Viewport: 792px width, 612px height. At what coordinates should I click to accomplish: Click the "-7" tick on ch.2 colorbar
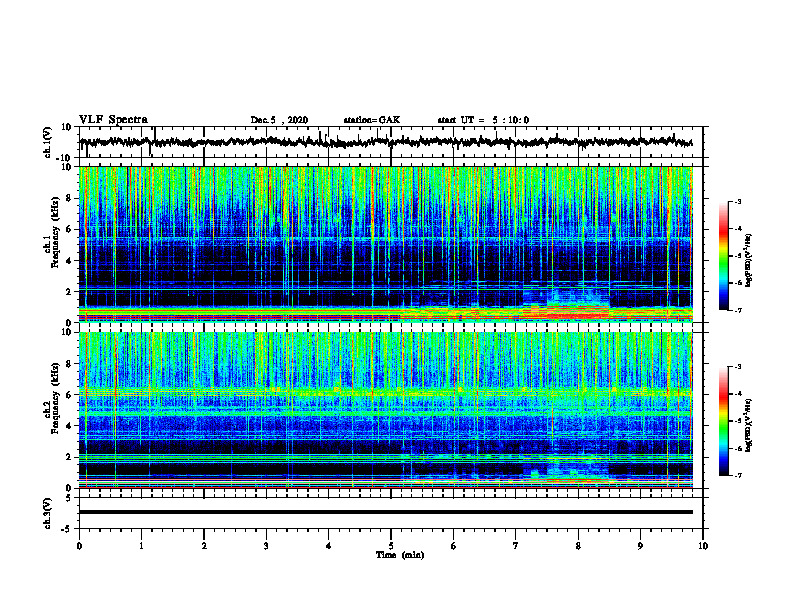[x=737, y=475]
